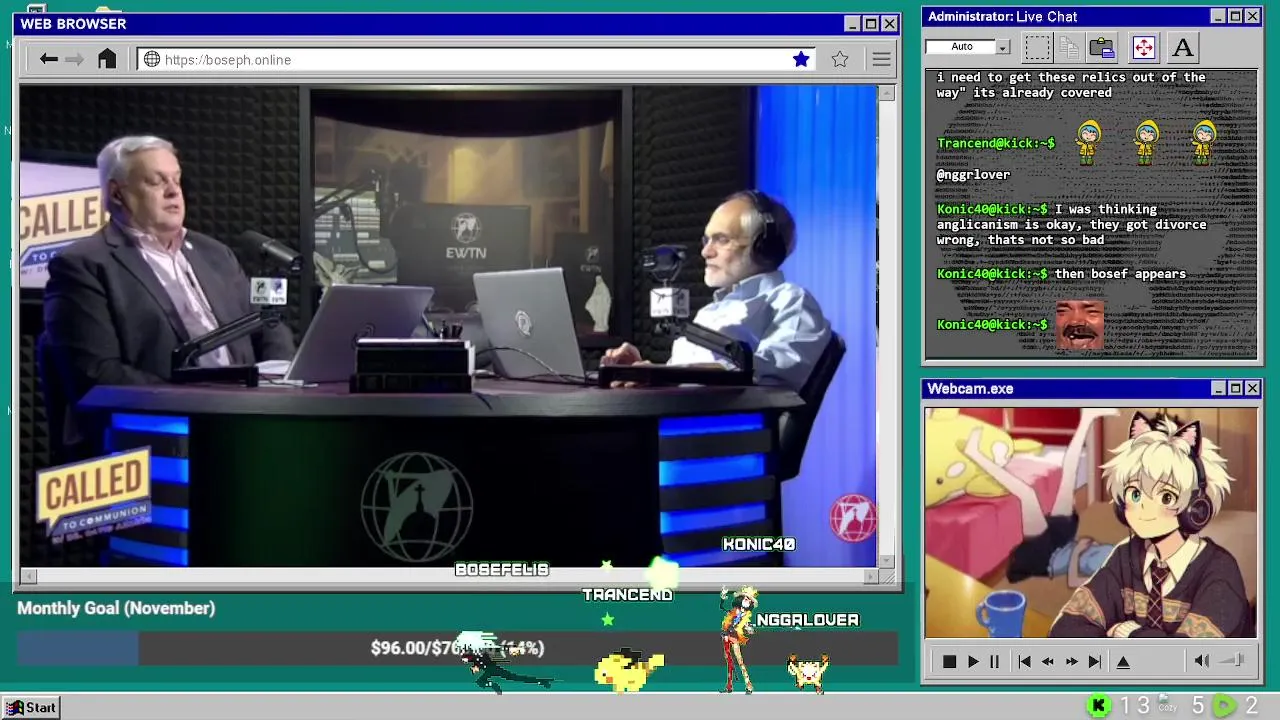Viewport: 1280px width, 720px height.
Task: Click the KONIC40 name label
Action: [x=759, y=544]
